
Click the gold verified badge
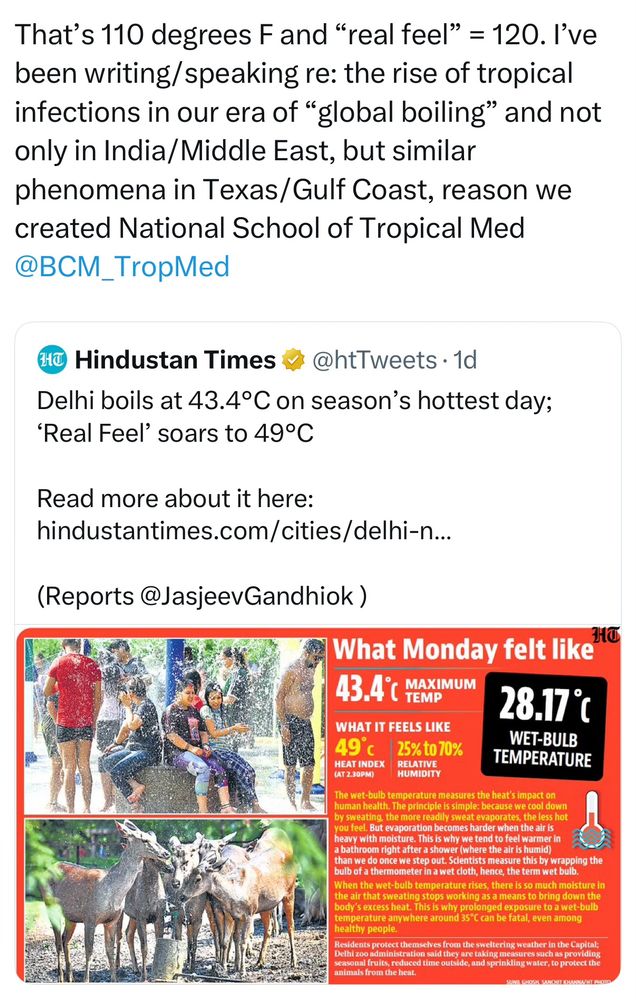(295, 359)
